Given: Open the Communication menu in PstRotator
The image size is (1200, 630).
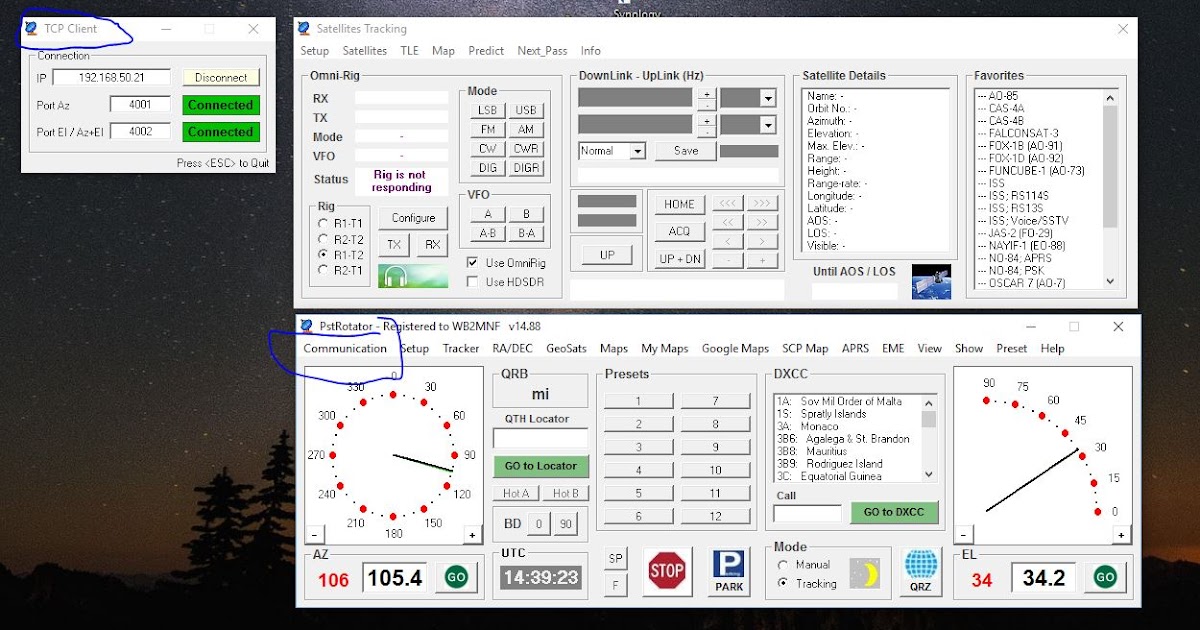Looking at the screenshot, I should [346, 348].
